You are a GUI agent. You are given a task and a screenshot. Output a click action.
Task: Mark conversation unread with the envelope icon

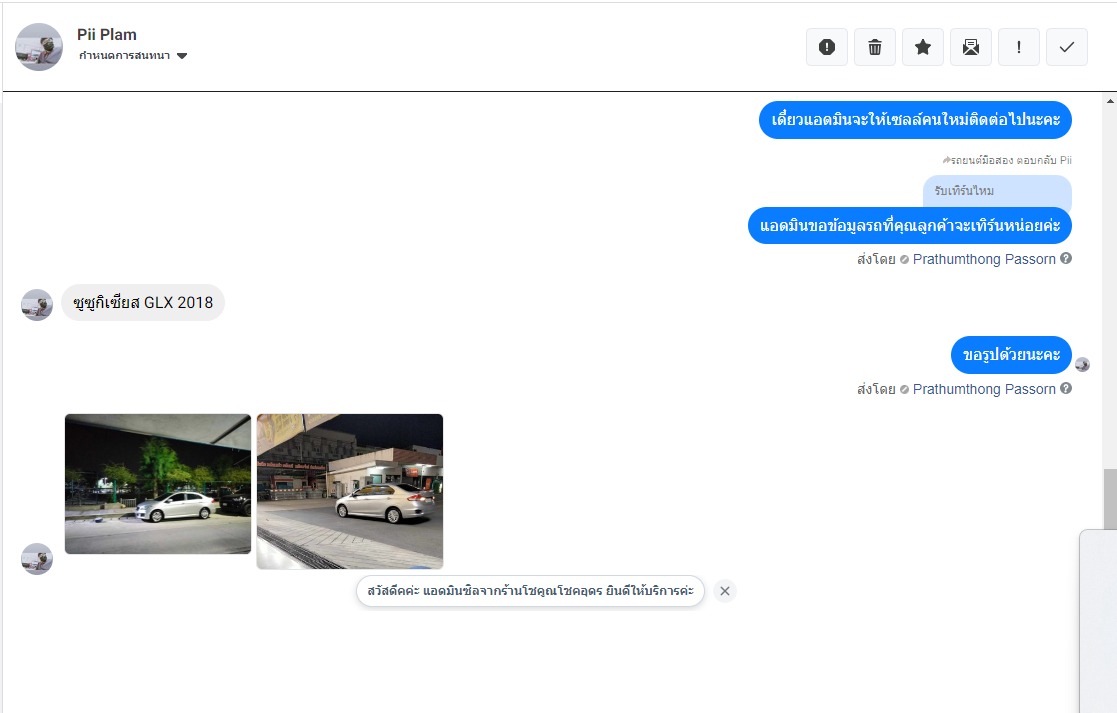[x=971, y=47]
